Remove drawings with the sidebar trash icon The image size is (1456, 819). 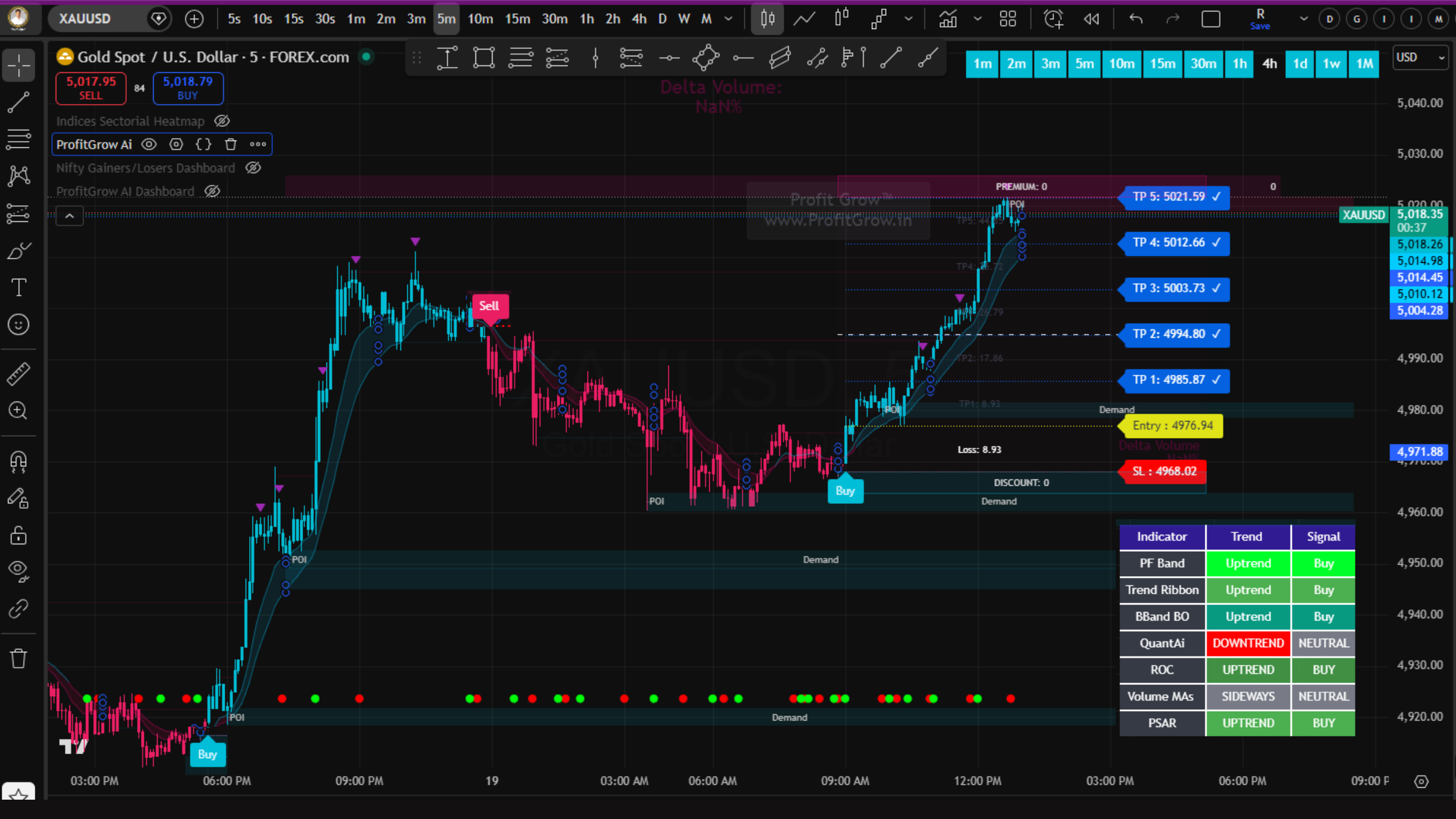(19, 659)
